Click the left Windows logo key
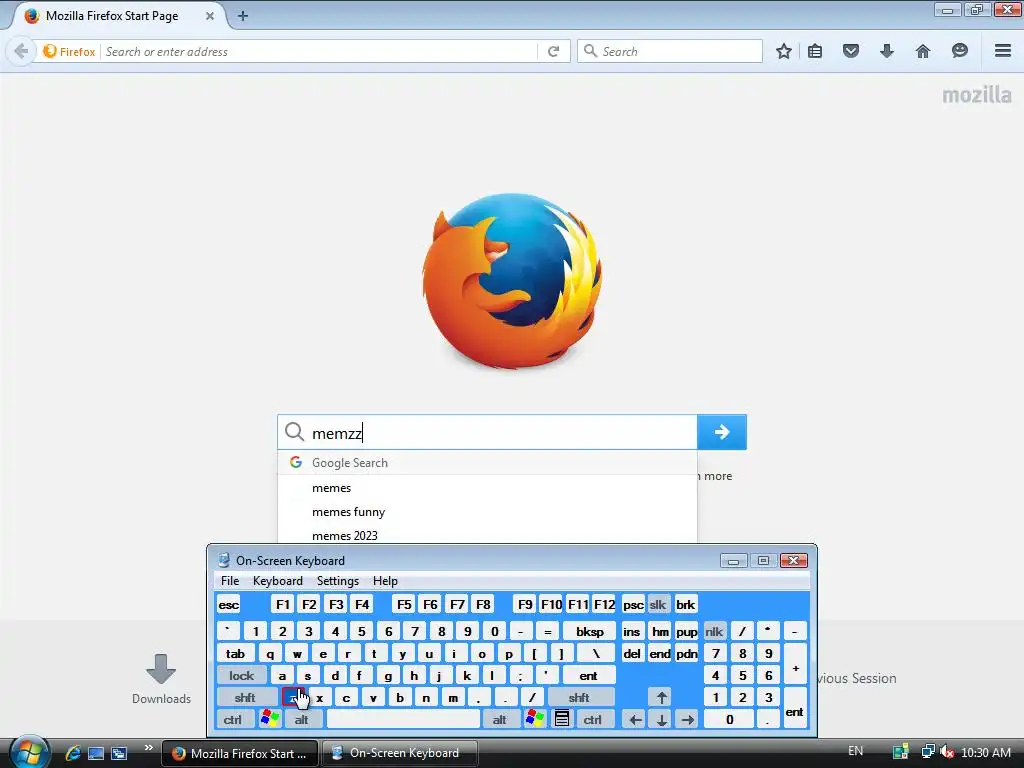1024x768 pixels. point(269,720)
